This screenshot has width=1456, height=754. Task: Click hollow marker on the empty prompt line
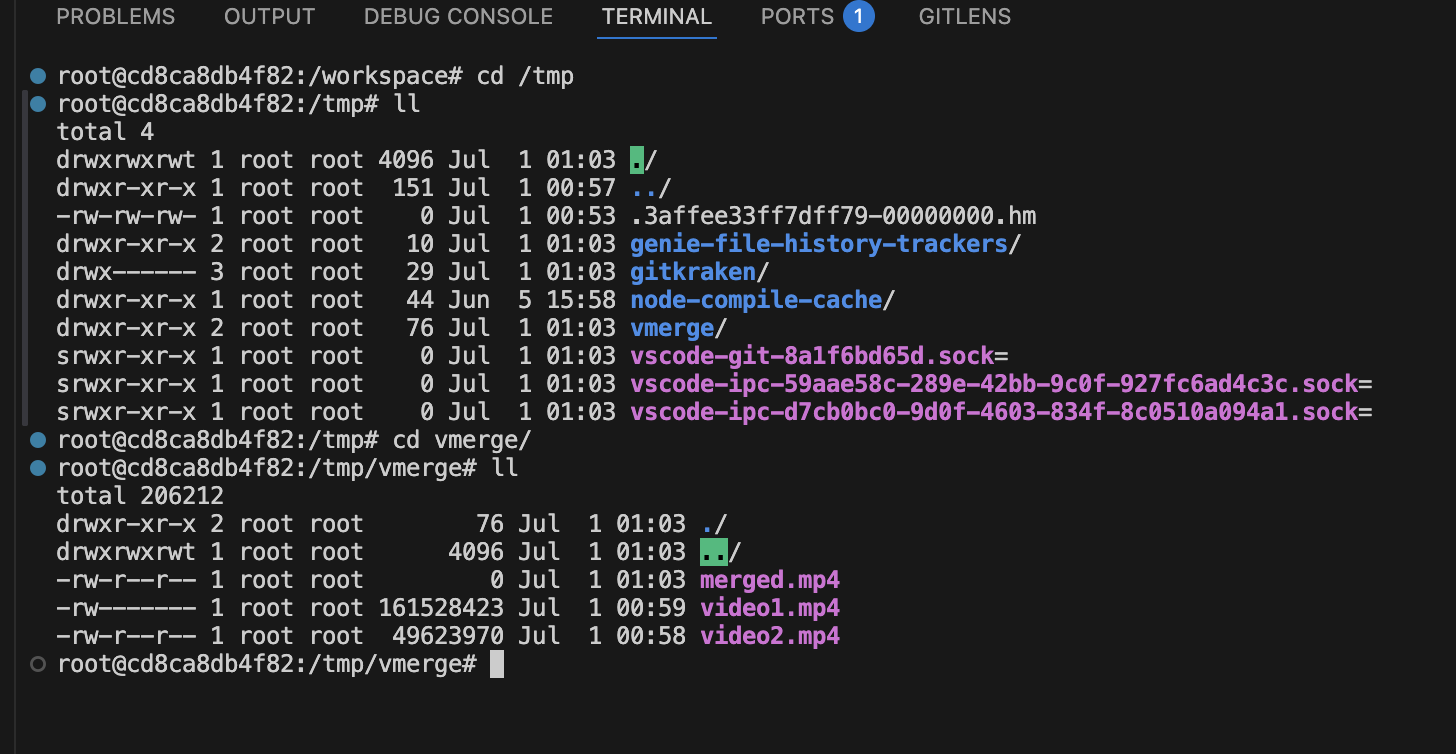pyautogui.click(x=38, y=664)
